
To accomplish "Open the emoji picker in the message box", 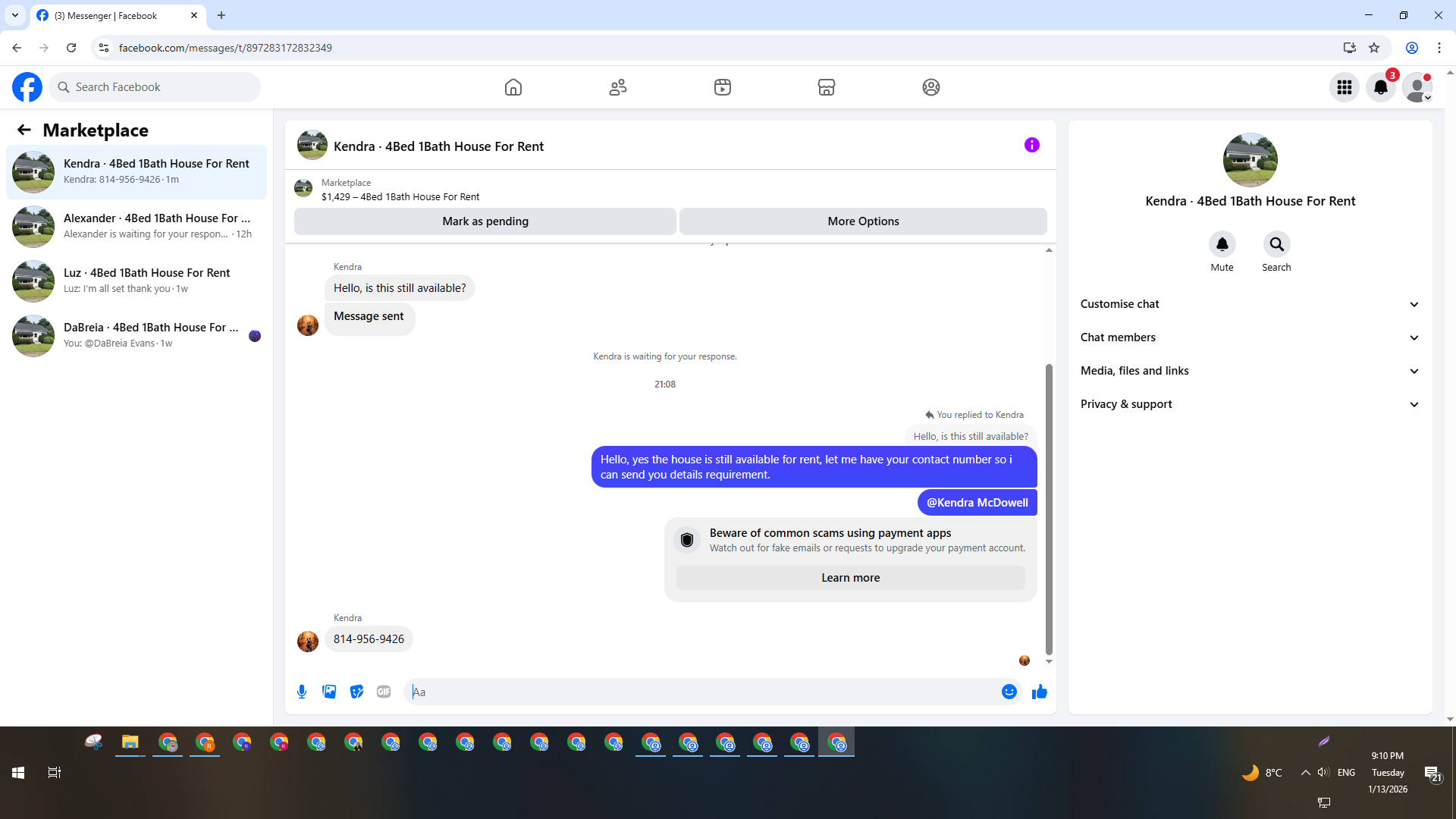I will coord(1009,692).
